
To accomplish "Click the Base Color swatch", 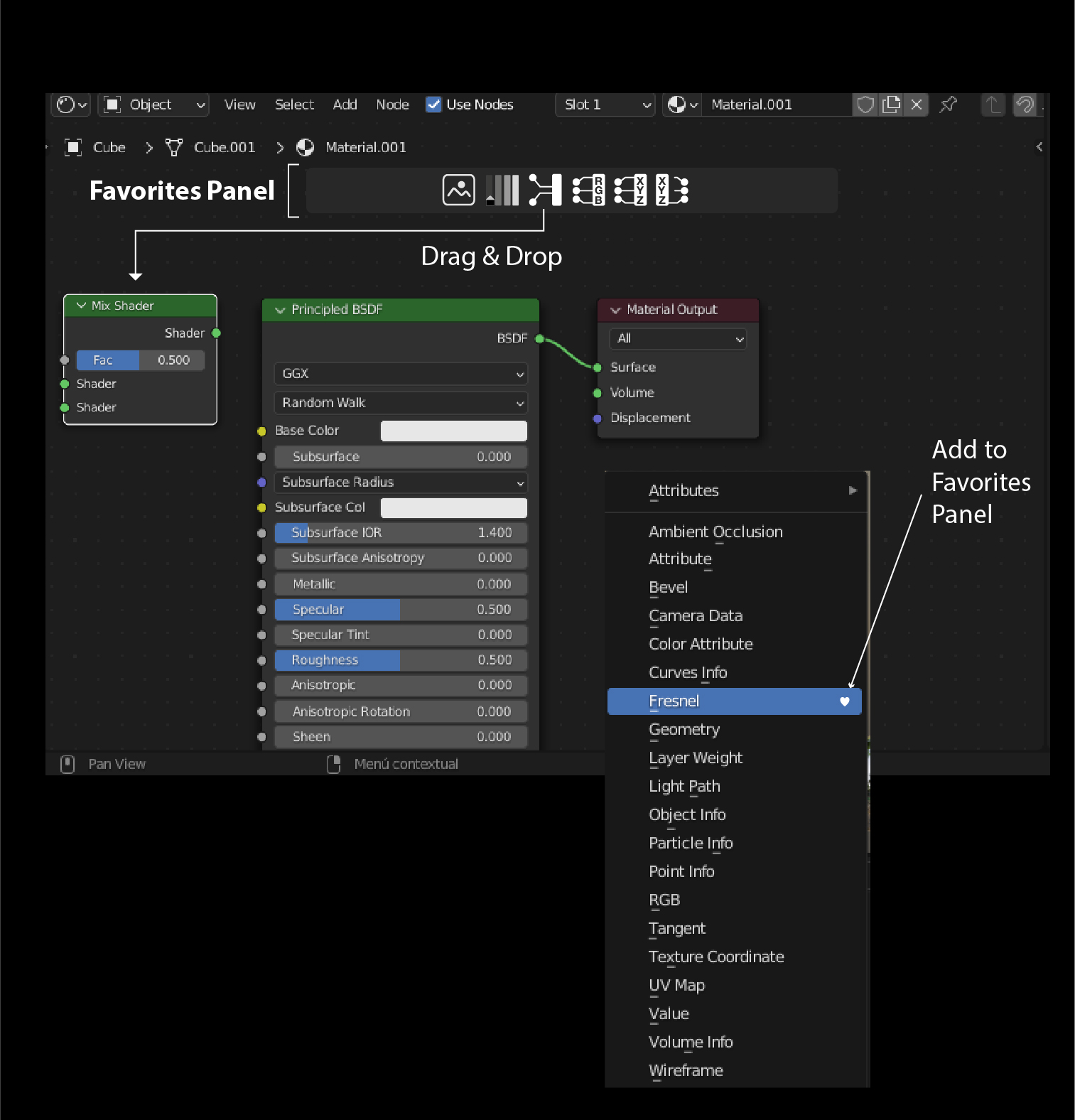I will [x=454, y=431].
